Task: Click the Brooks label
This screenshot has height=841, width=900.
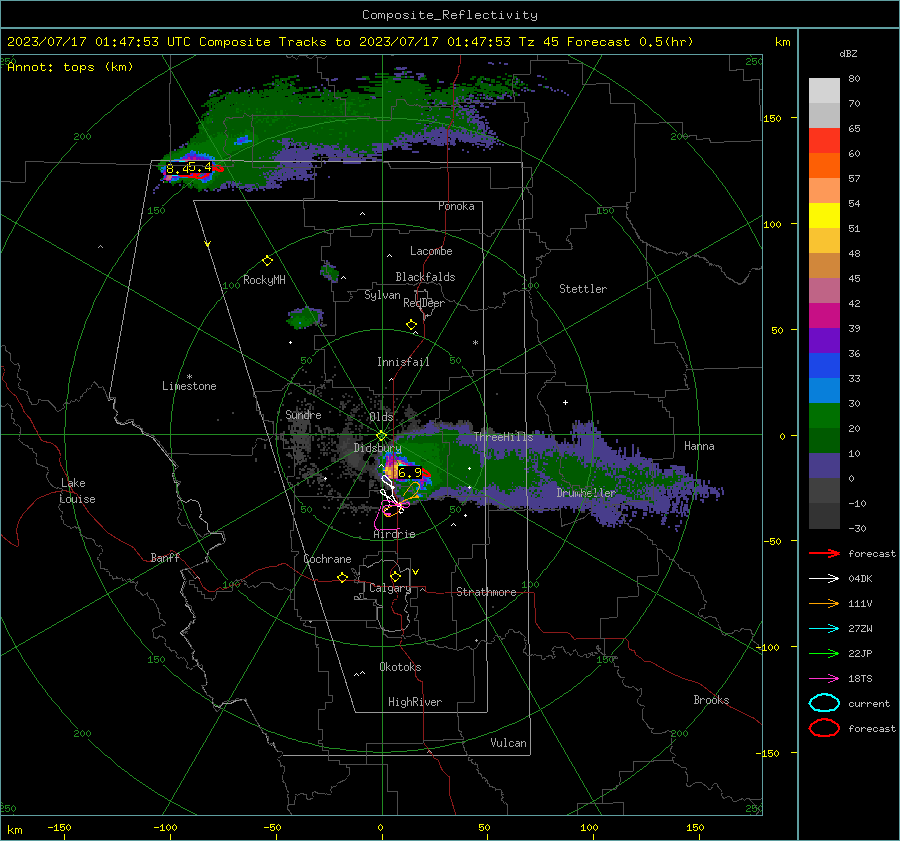Action: point(711,700)
